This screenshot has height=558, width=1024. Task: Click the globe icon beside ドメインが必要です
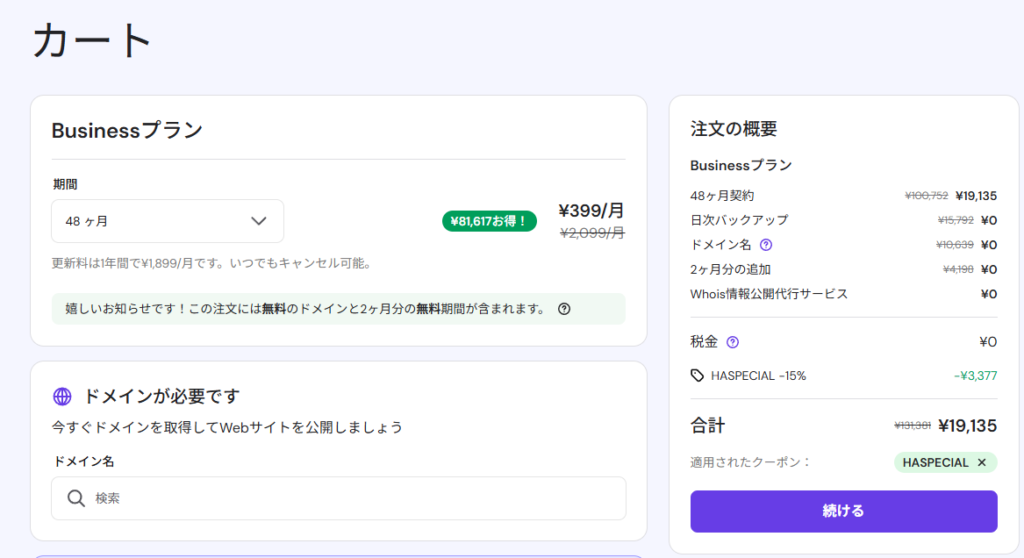tap(62, 397)
